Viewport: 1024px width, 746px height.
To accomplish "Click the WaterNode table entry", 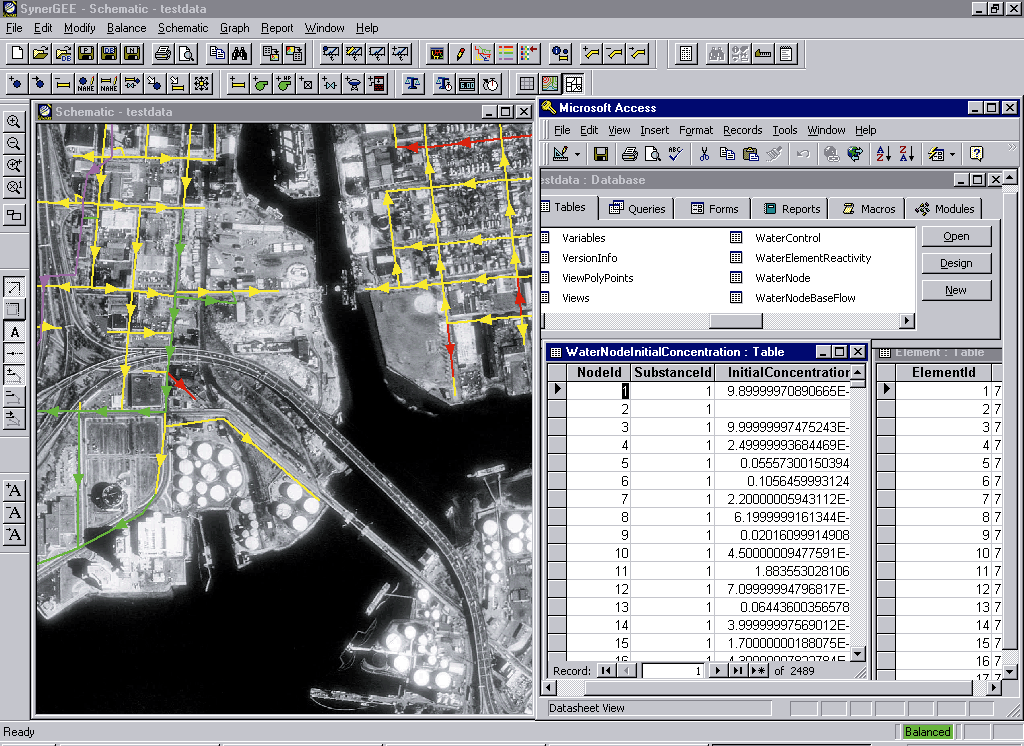I will coord(782,278).
